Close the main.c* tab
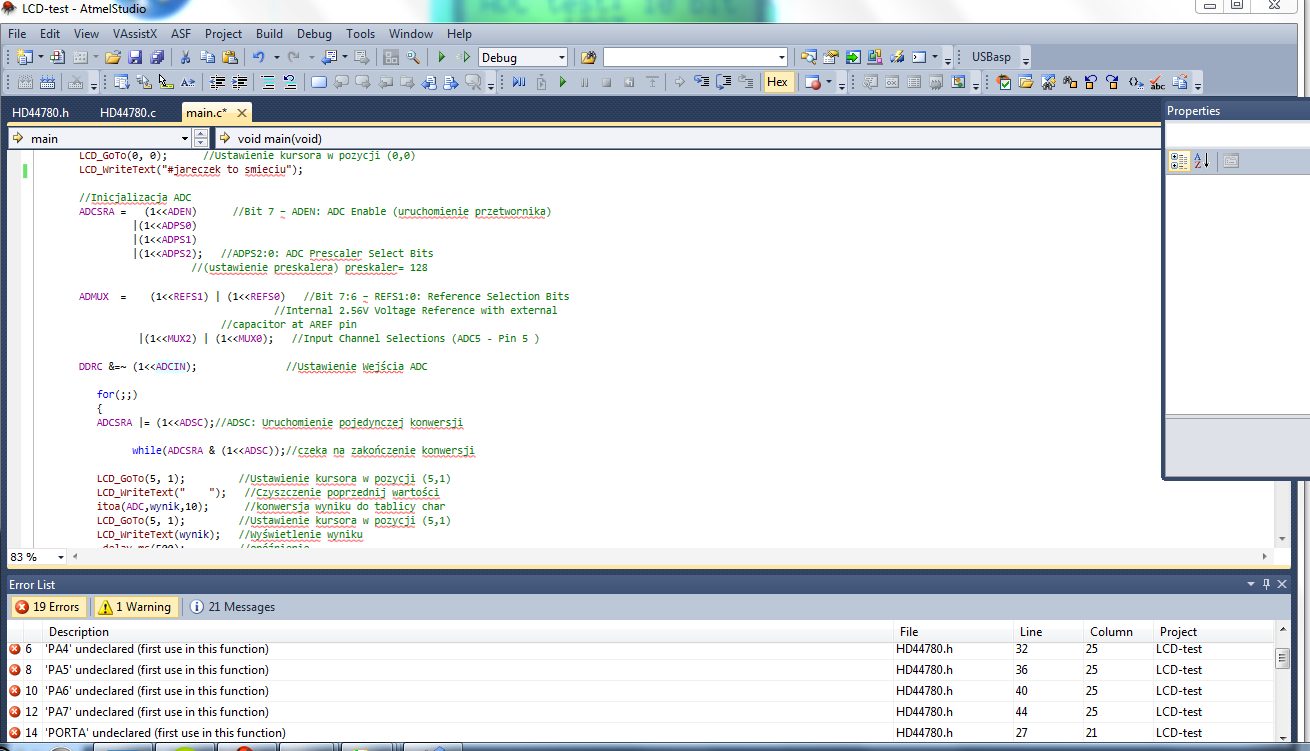This screenshot has width=1310, height=751. pyautogui.click(x=242, y=112)
